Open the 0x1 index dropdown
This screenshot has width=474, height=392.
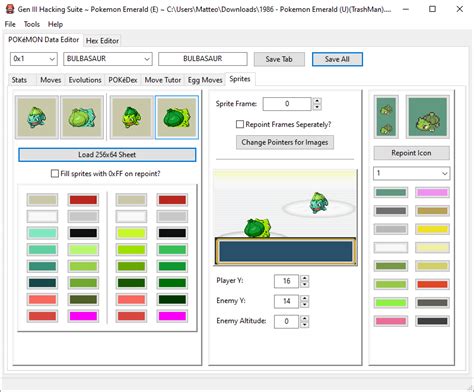coord(52,59)
